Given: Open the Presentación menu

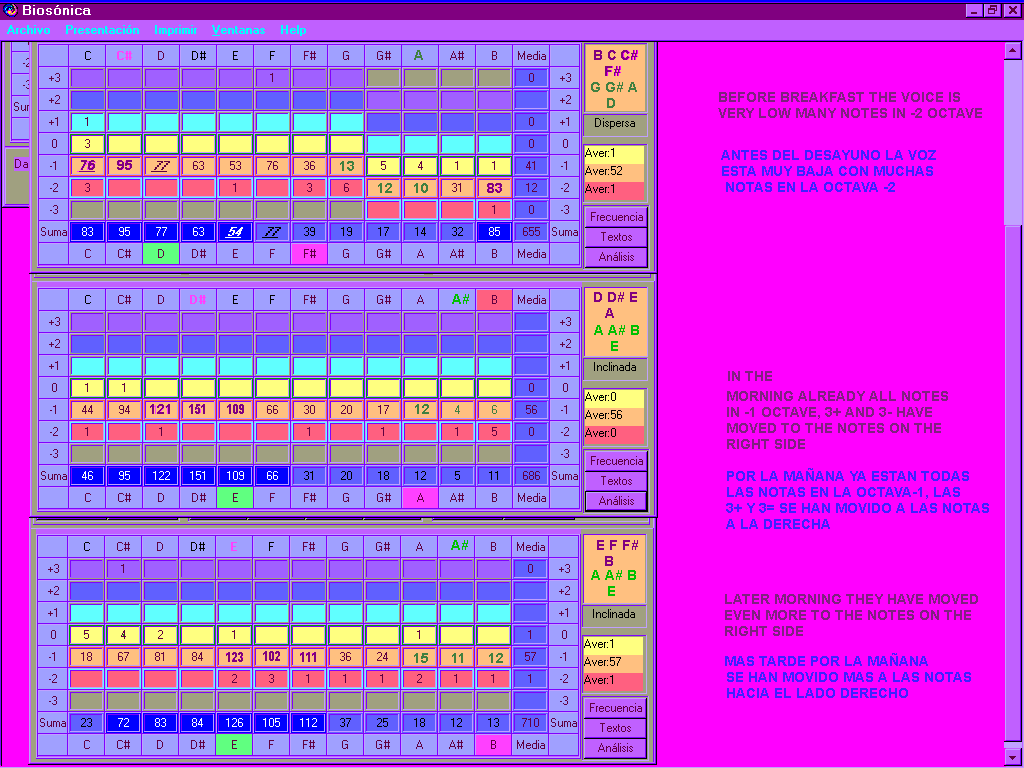Looking at the screenshot, I should point(103,30).
